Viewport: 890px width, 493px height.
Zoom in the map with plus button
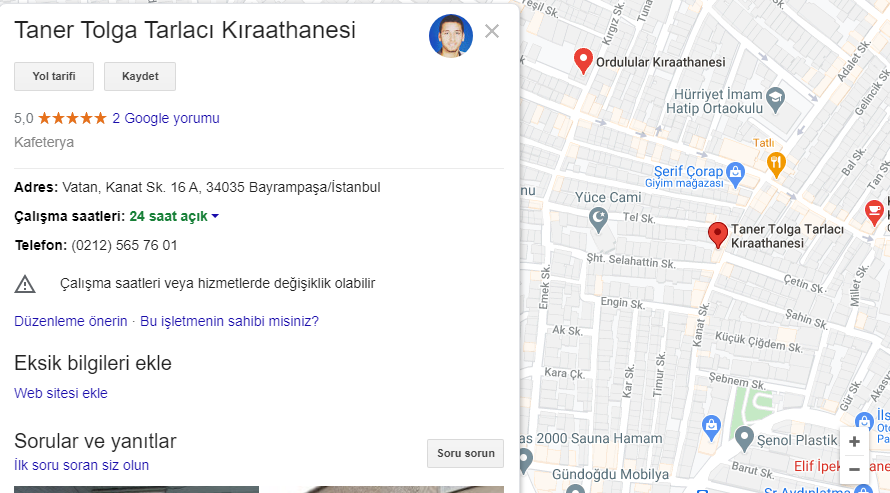(854, 441)
